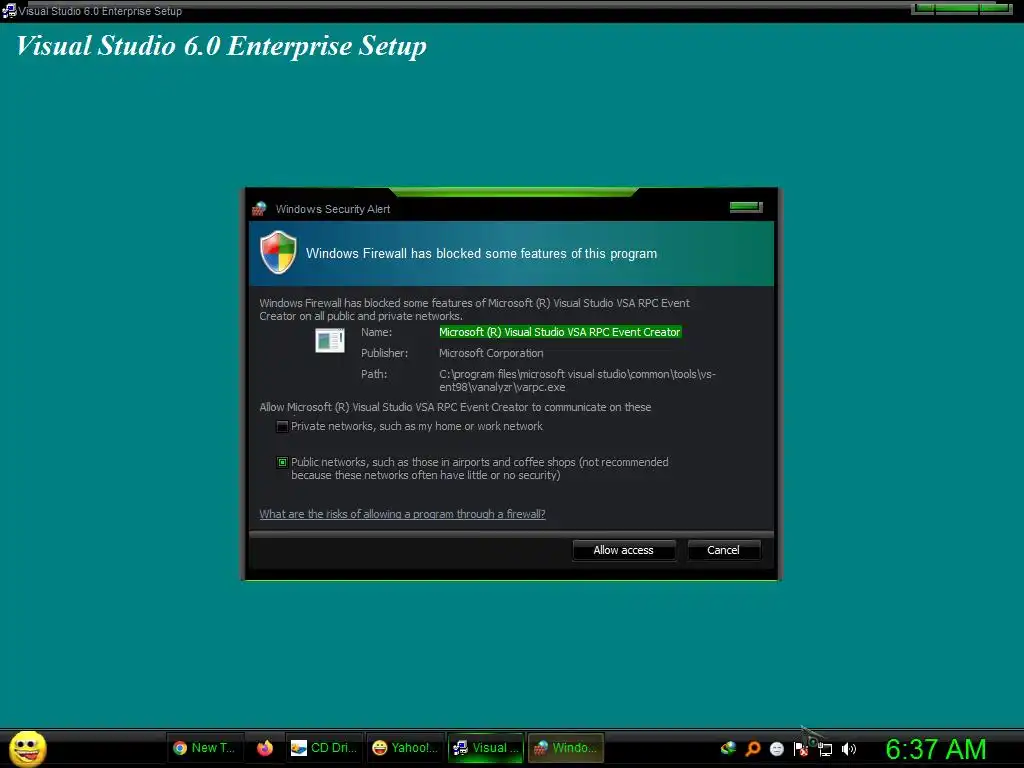This screenshot has height=768, width=1024.
Task: Open the smiley face Start button
Action: point(27,748)
